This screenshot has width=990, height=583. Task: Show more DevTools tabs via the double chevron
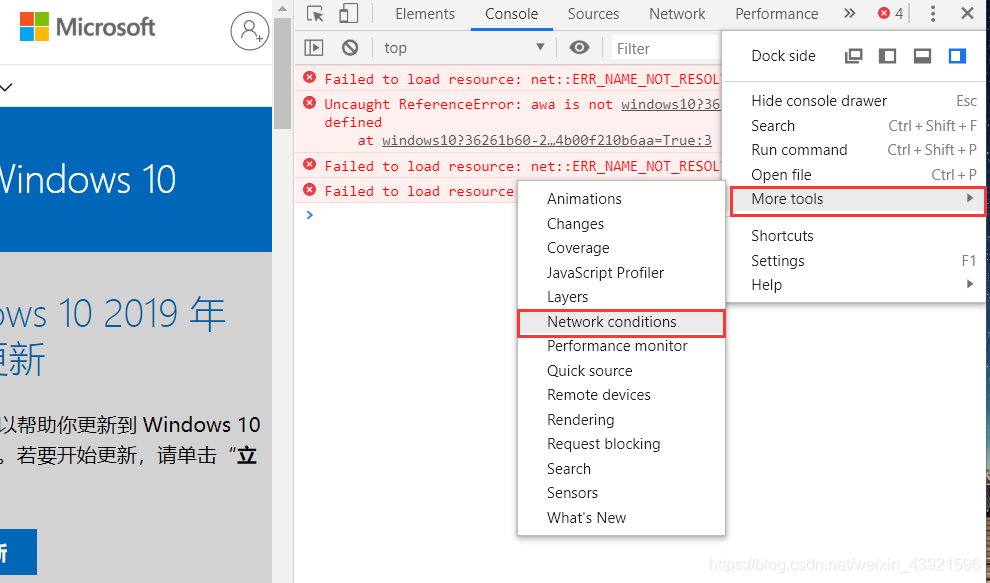(850, 13)
